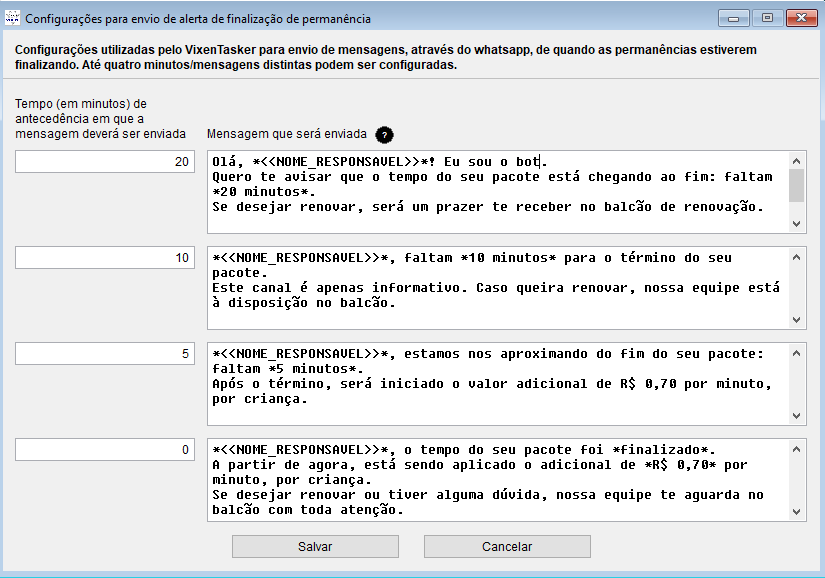Open the help question mark icon
Screen dimensions: 825x578
point(384,135)
